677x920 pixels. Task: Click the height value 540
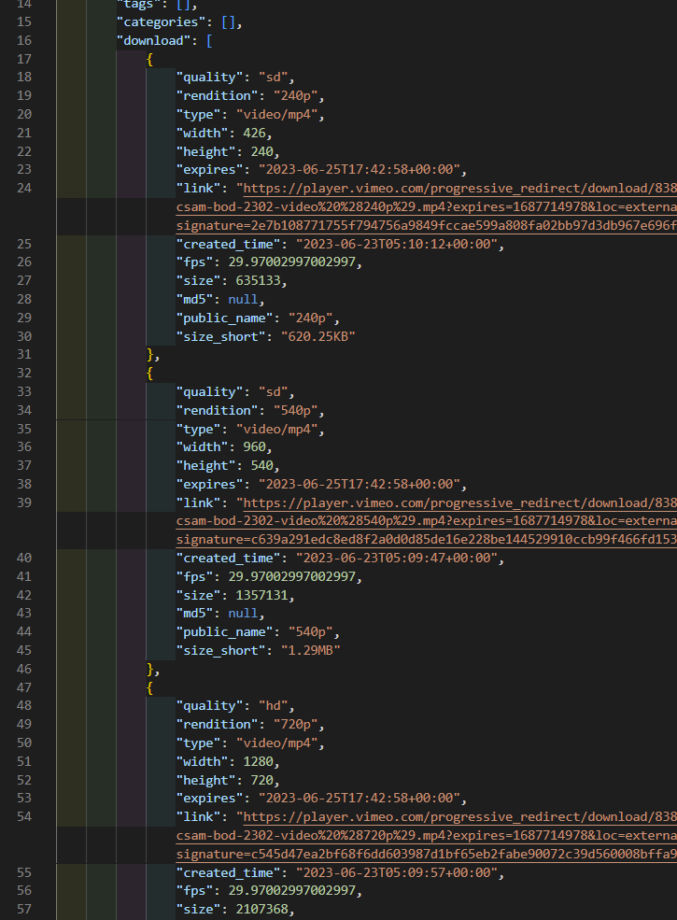[262, 466]
